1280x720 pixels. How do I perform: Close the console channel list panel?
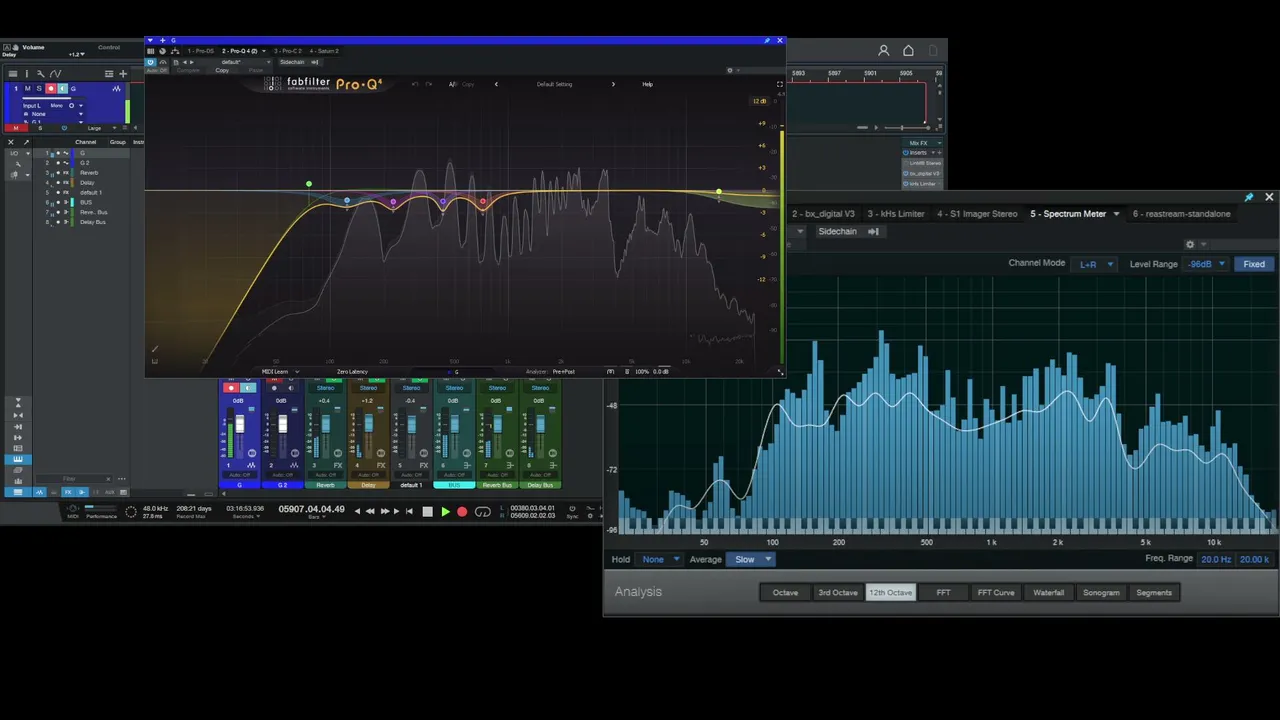pos(11,142)
